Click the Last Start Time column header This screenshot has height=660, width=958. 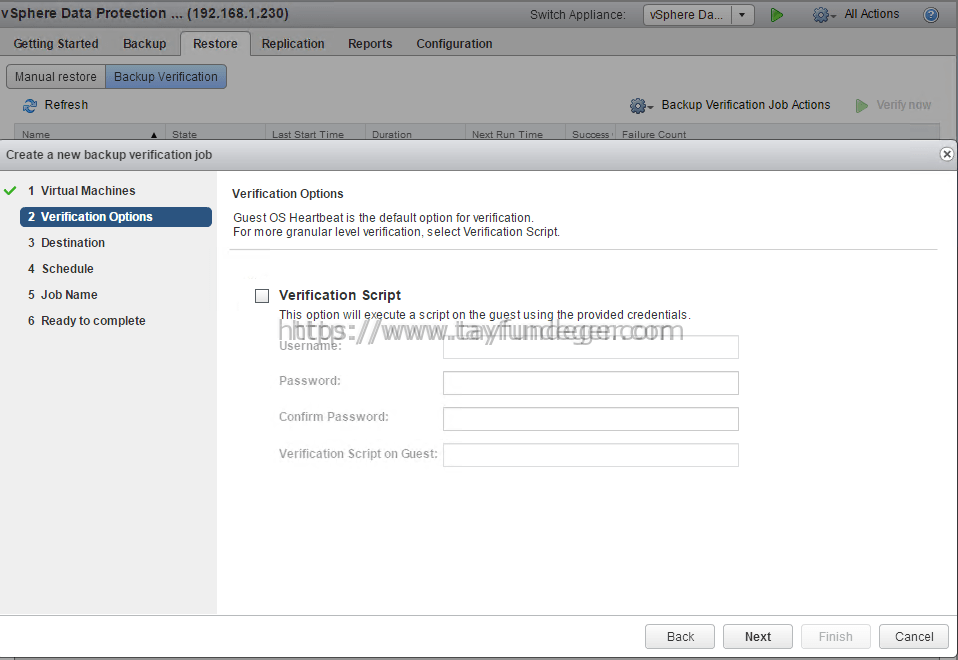[315, 134]
